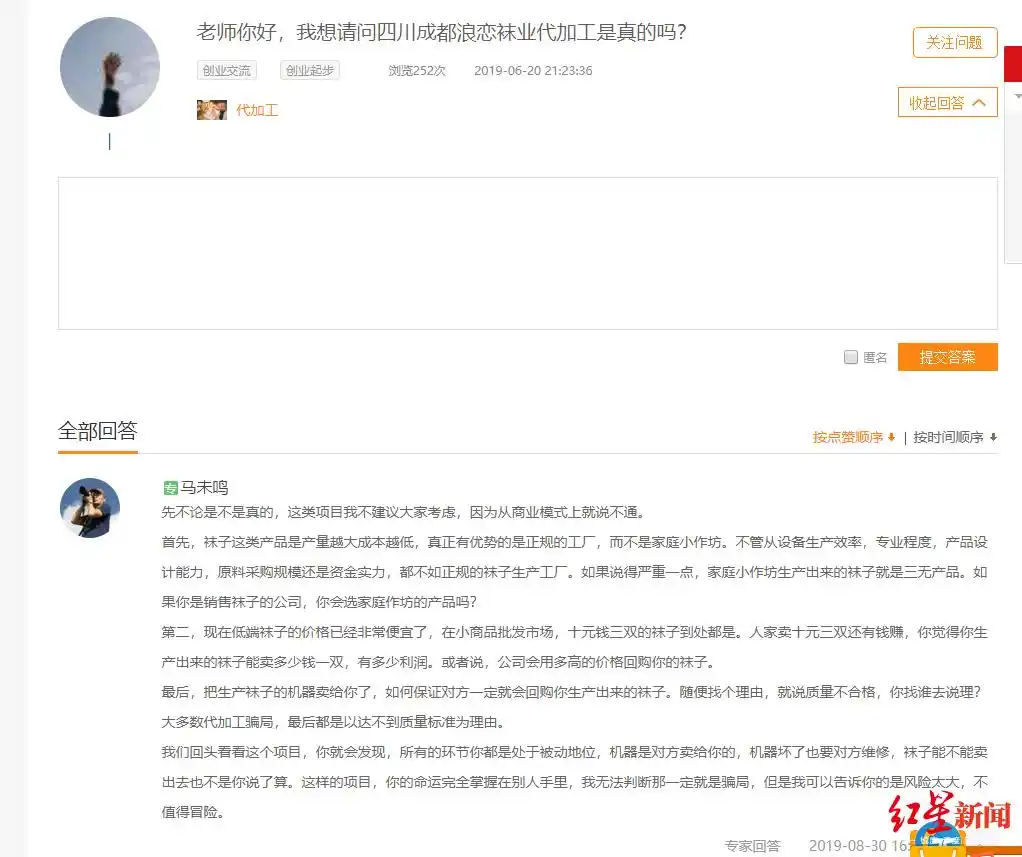Submit answer with 提交答案 button

click(x=947, y=357)
